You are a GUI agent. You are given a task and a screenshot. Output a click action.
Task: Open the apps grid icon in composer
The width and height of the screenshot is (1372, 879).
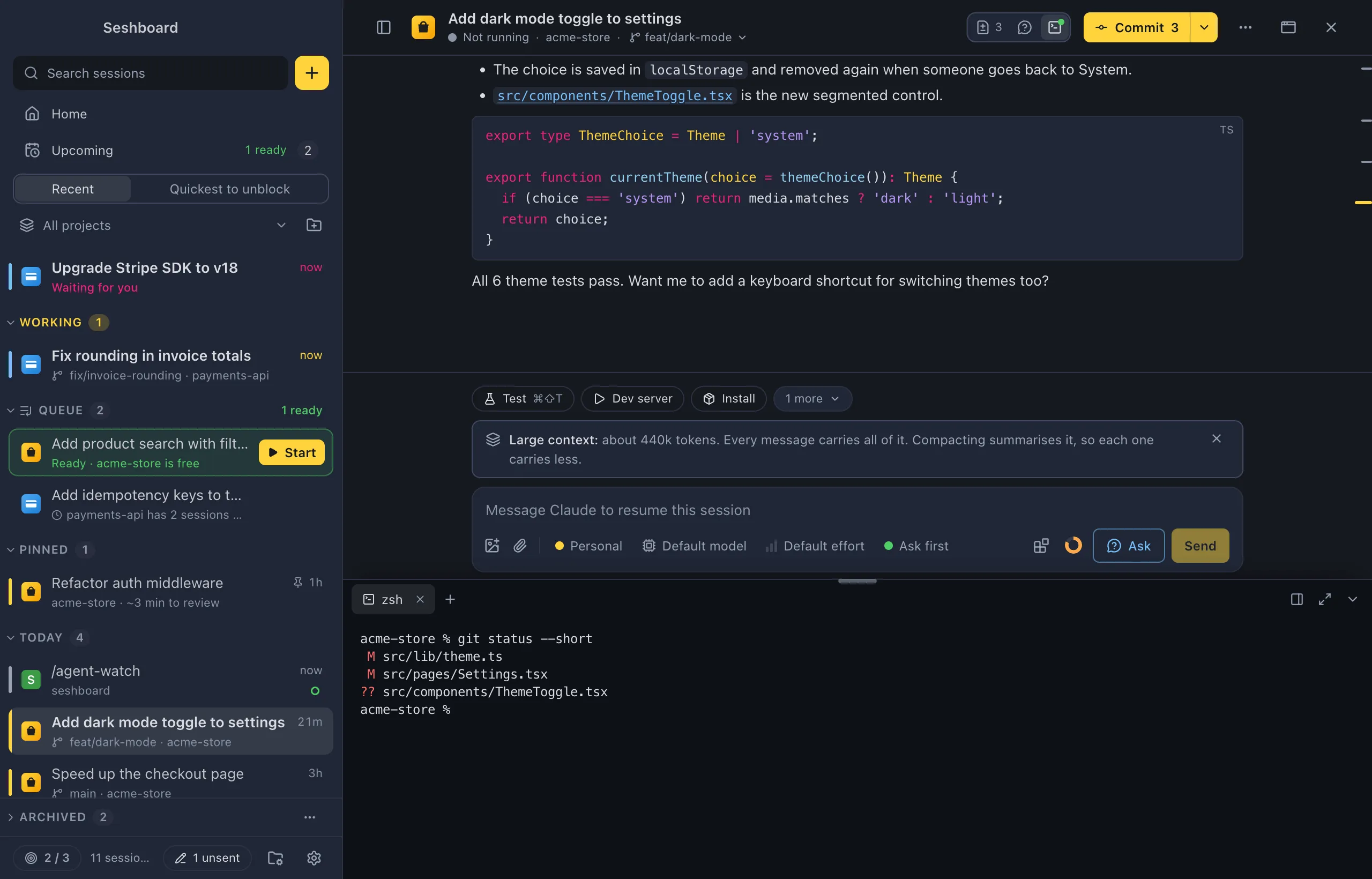tap(1041, 546)
